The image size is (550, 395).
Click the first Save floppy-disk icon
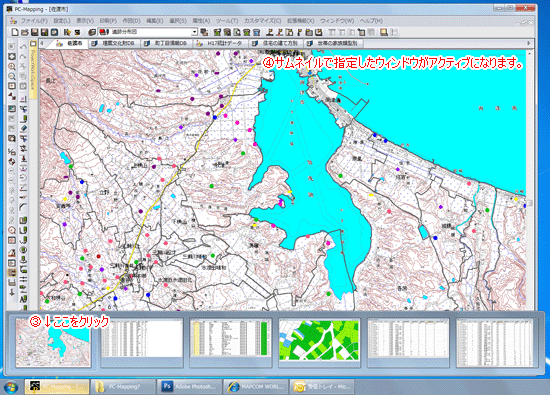34,32
